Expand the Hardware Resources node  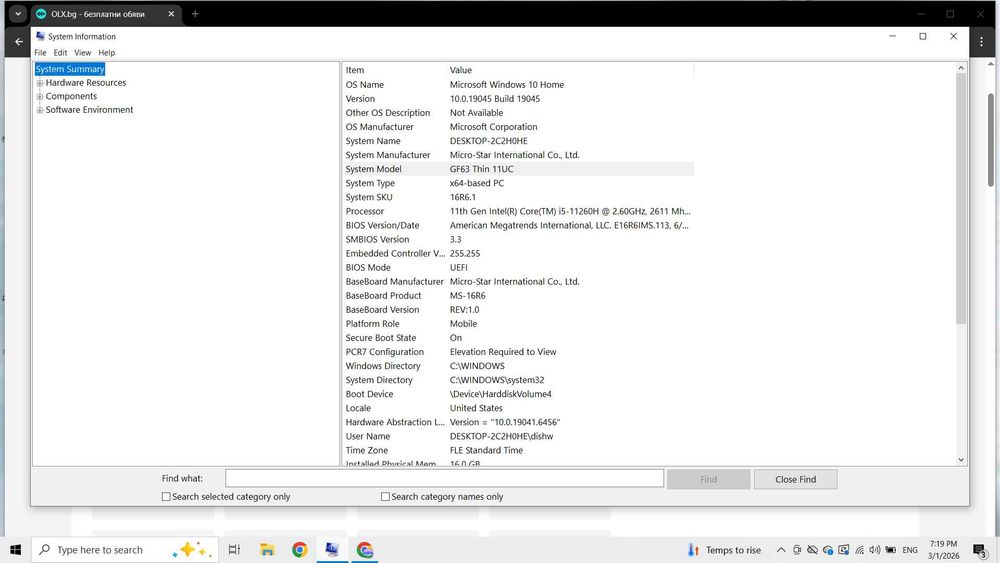pos(40,83)
